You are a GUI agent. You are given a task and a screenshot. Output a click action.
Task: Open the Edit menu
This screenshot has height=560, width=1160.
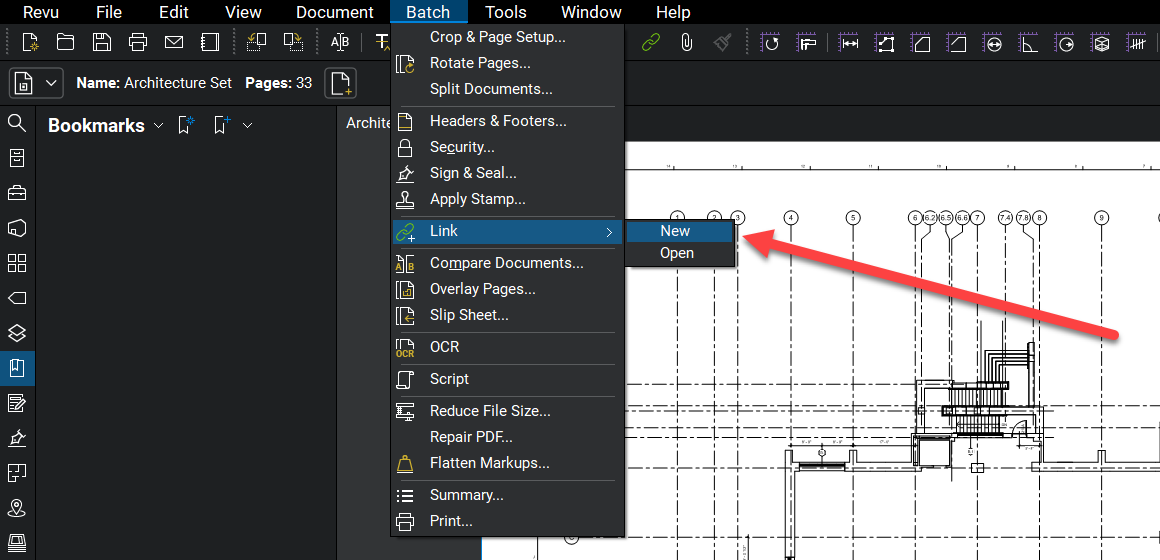[174, 12]
